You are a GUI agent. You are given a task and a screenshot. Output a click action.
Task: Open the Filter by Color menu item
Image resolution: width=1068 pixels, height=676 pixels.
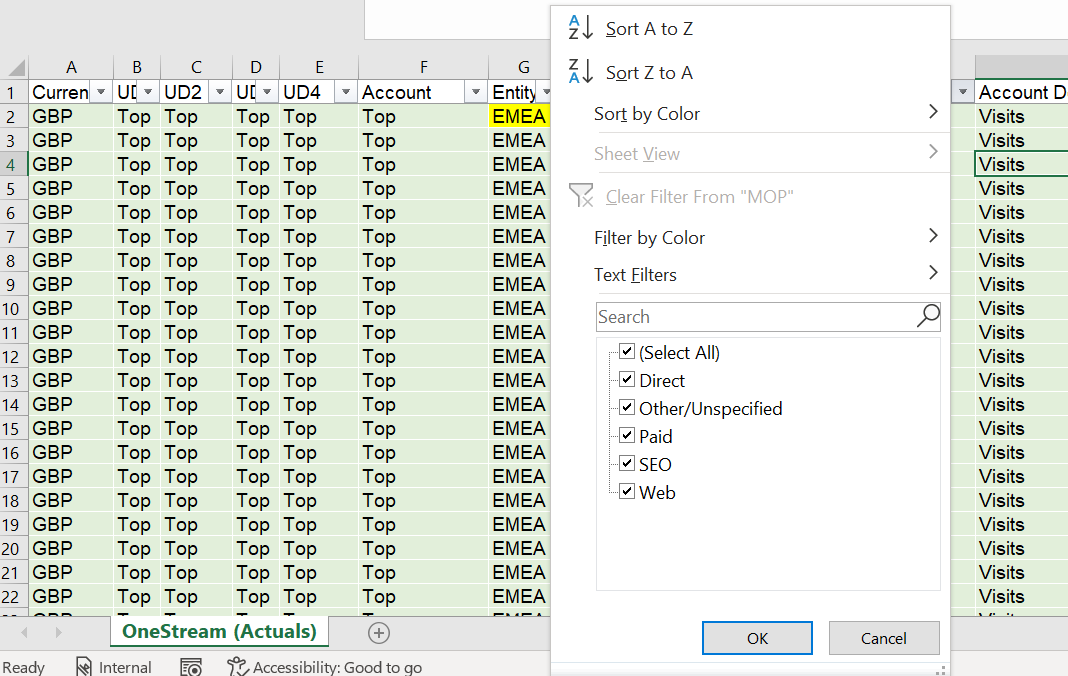coord(750,237)
